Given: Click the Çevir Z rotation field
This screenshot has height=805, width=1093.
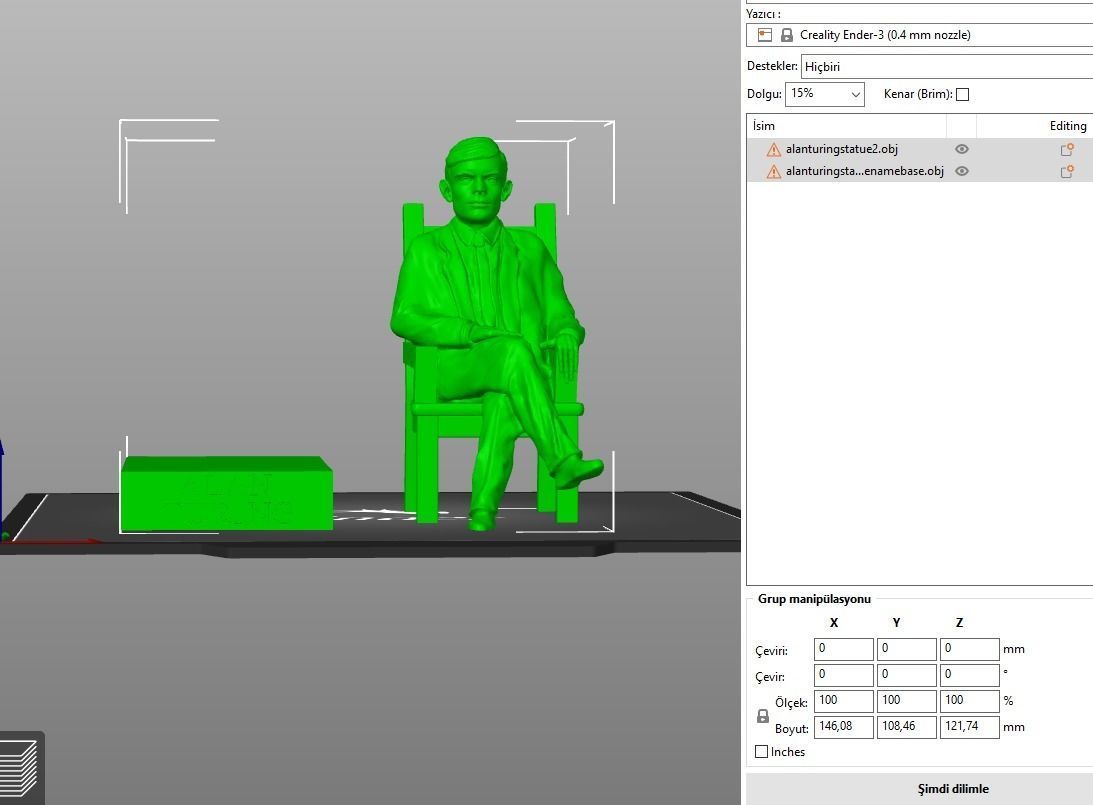Looking at the screenshot, I should pyautogui.click(x=970, y=675).
